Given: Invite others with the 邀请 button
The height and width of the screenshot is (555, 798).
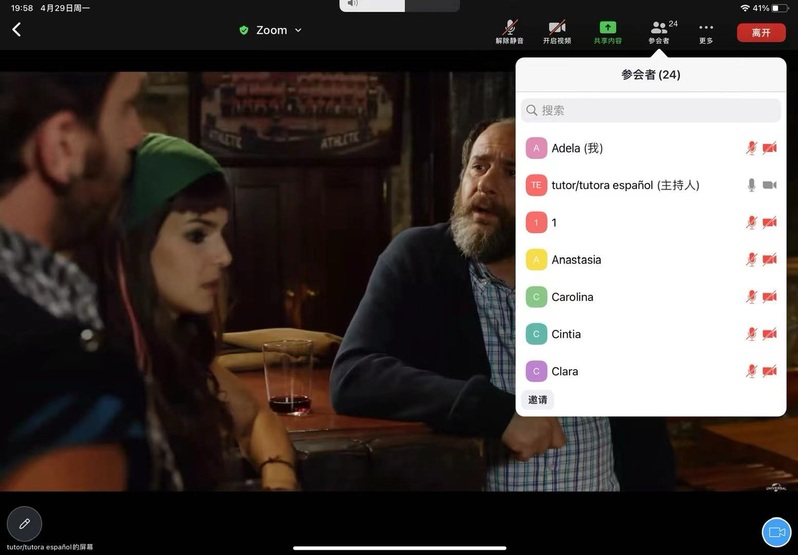Looking at the screenshot, I should click(537, 400).
